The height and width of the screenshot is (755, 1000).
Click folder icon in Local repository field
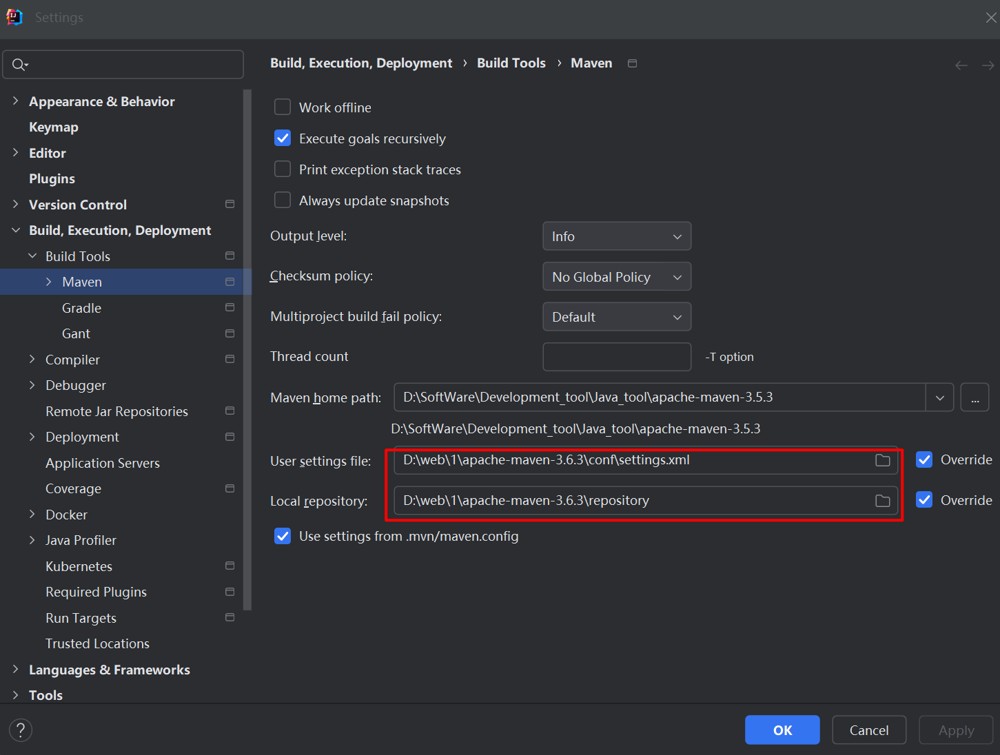[x=882, y=501]
